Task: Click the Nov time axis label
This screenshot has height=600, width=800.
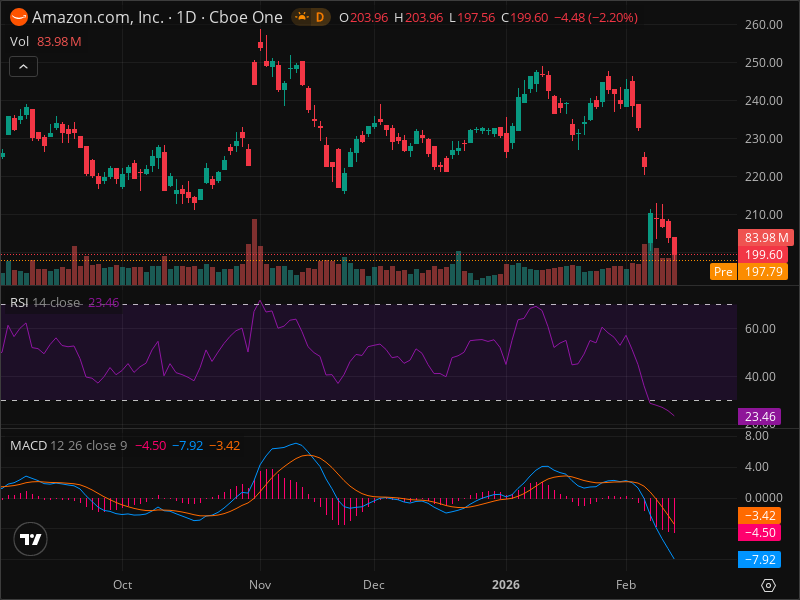Action: (x=260, y=585)
